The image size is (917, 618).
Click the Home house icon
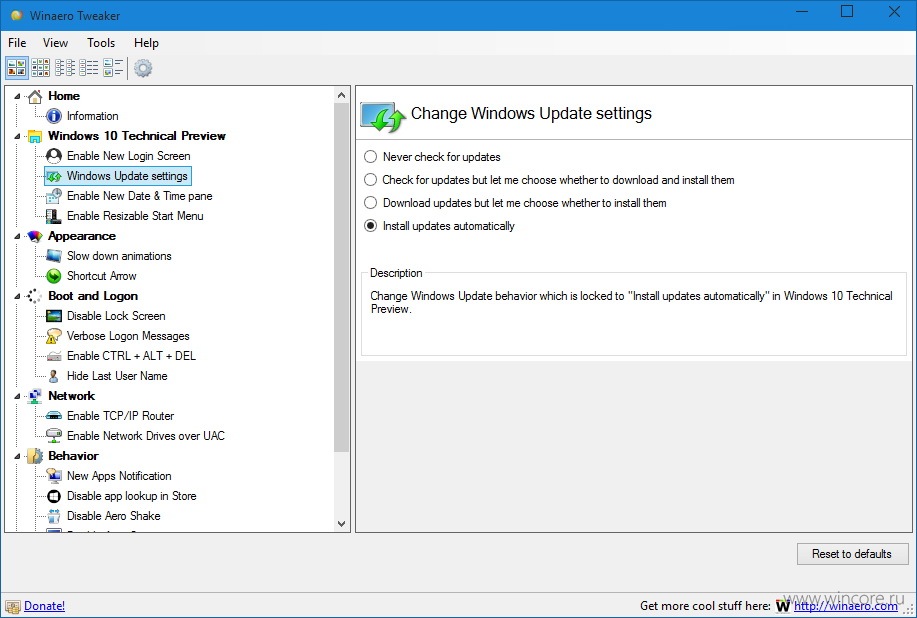point(35,96)
